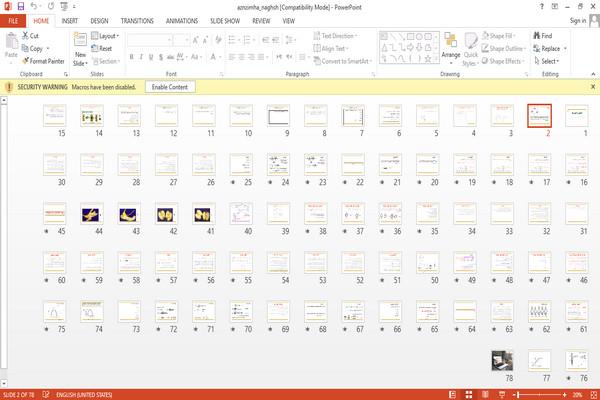Click Convert to SmartArt button
600x400 pixels.
342,61
